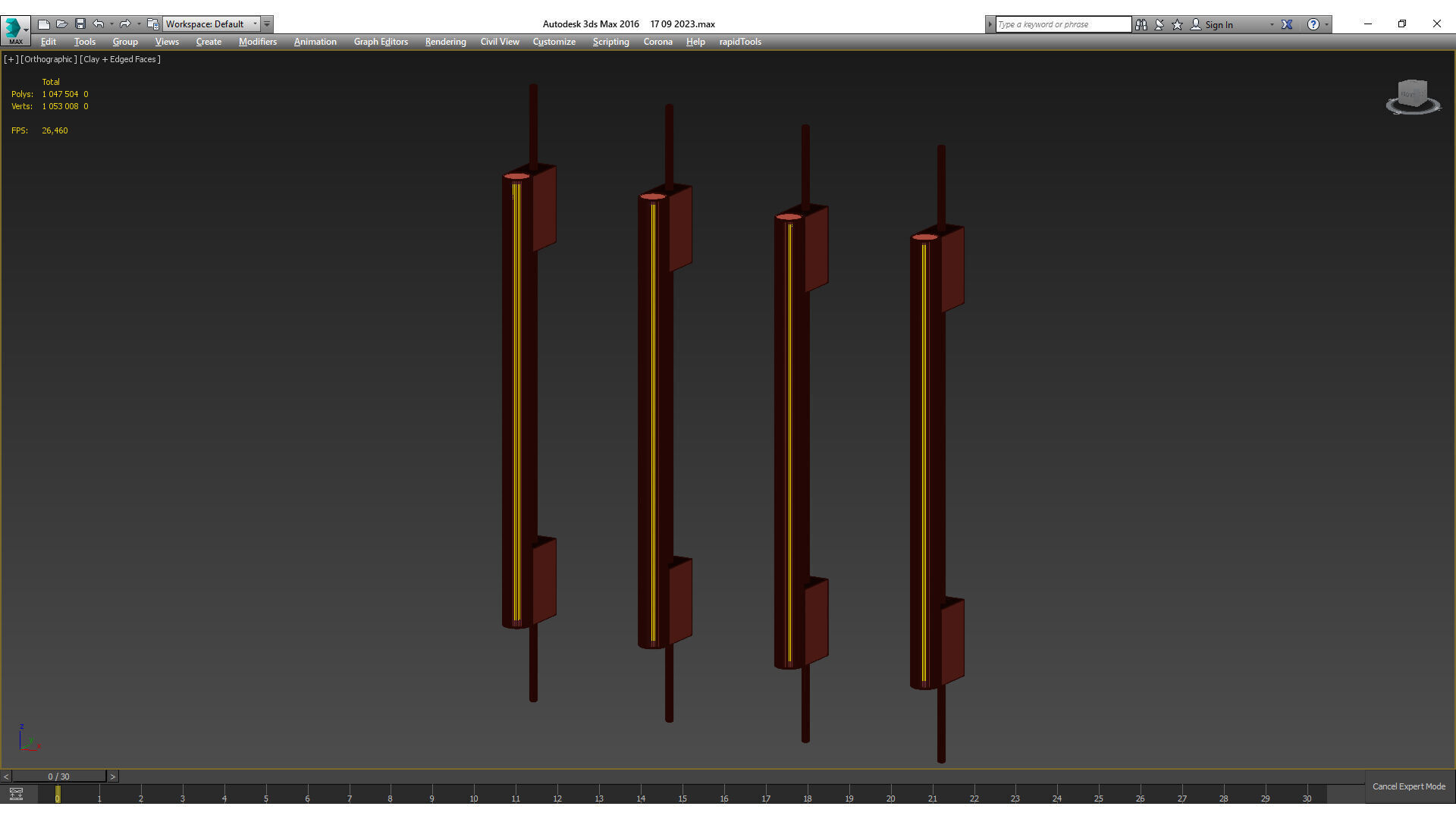Click the Undo arrow icon

[x=99, y=24]
